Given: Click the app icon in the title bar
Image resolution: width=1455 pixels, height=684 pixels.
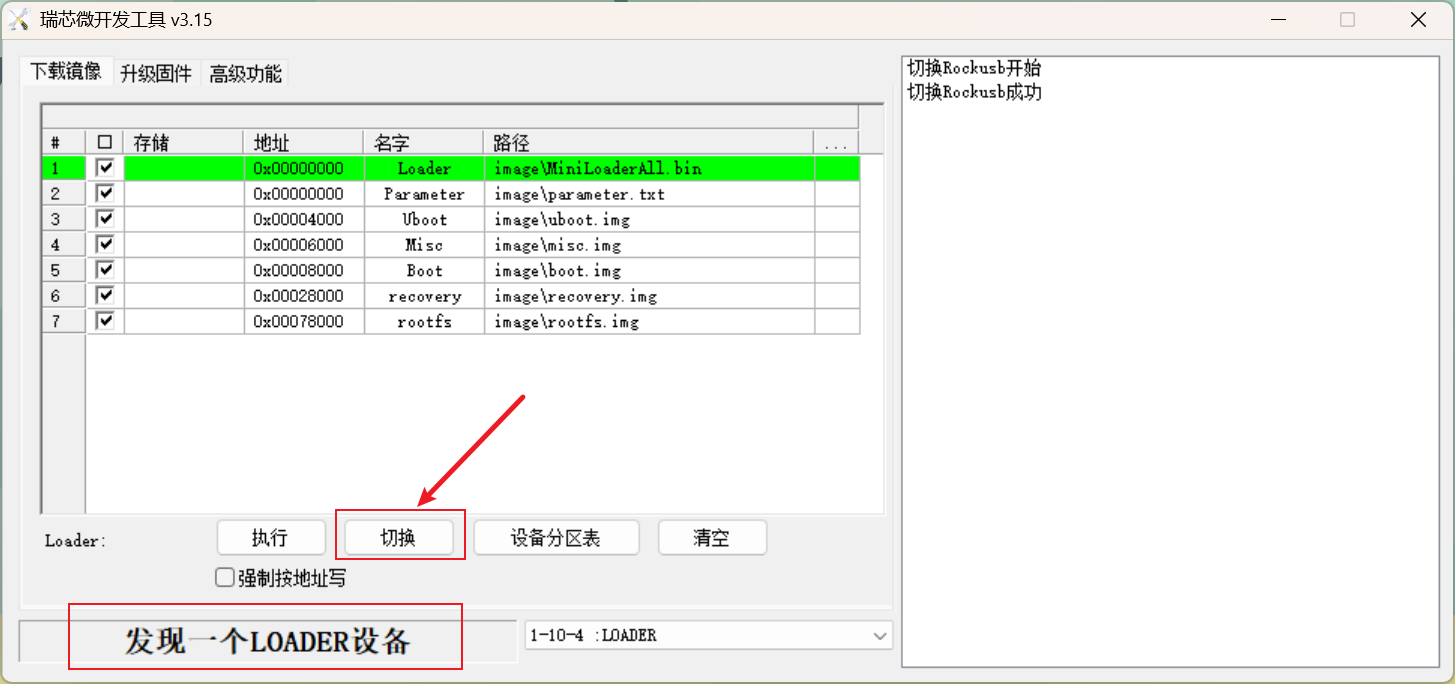Looking at the screenshot, I should [x=19, y=20].
